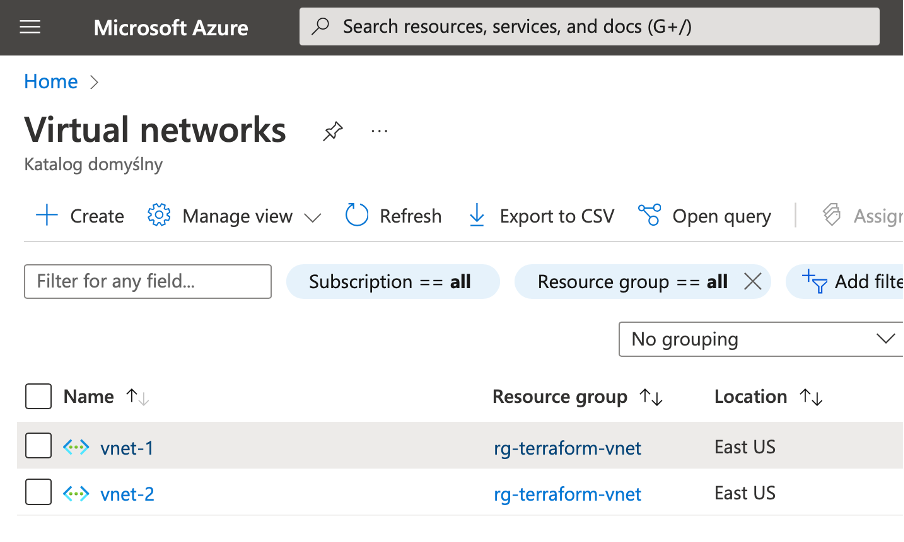This screenshot has width=904, height=542.
Task: Click the Add filter button label
Action: click(869, 281)
